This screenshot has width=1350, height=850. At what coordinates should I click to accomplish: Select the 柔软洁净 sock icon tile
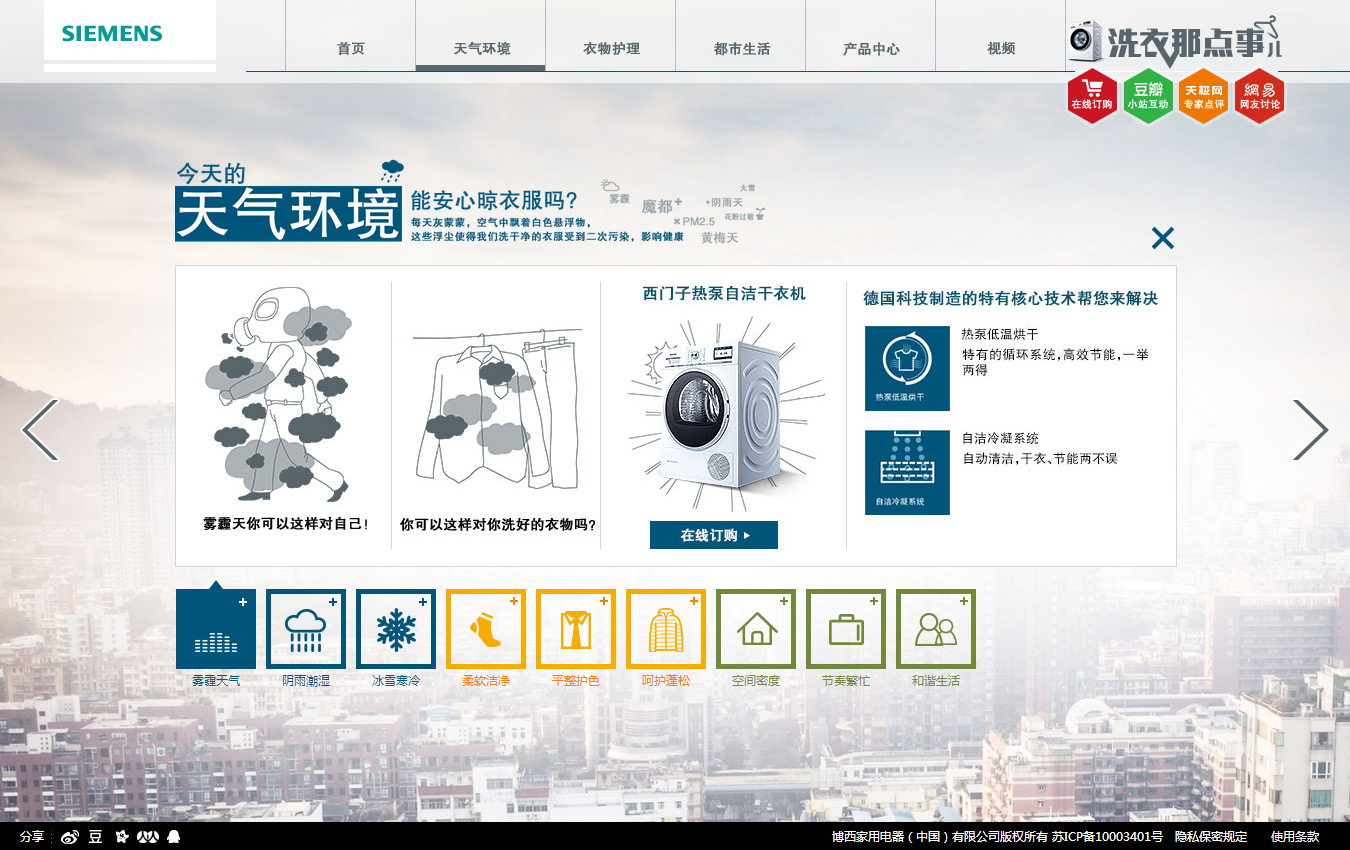(486, 629)
